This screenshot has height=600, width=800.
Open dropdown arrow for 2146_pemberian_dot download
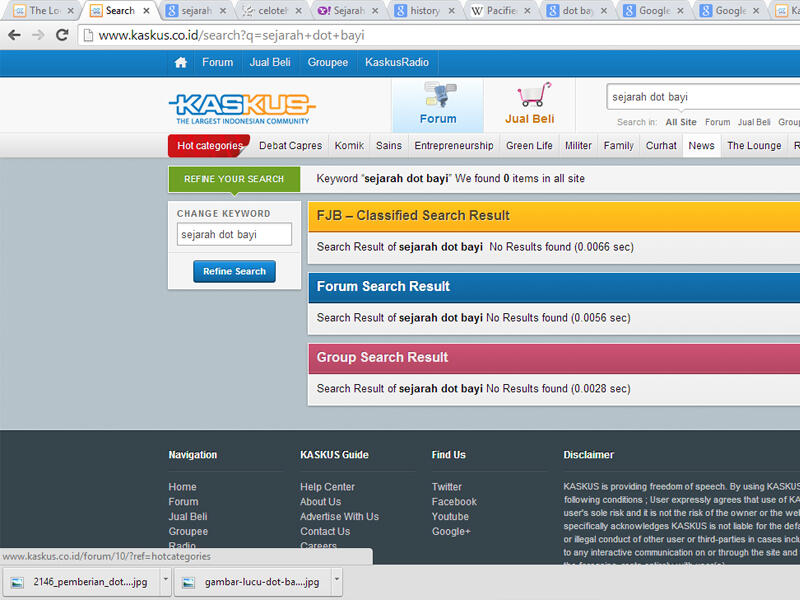165,580
